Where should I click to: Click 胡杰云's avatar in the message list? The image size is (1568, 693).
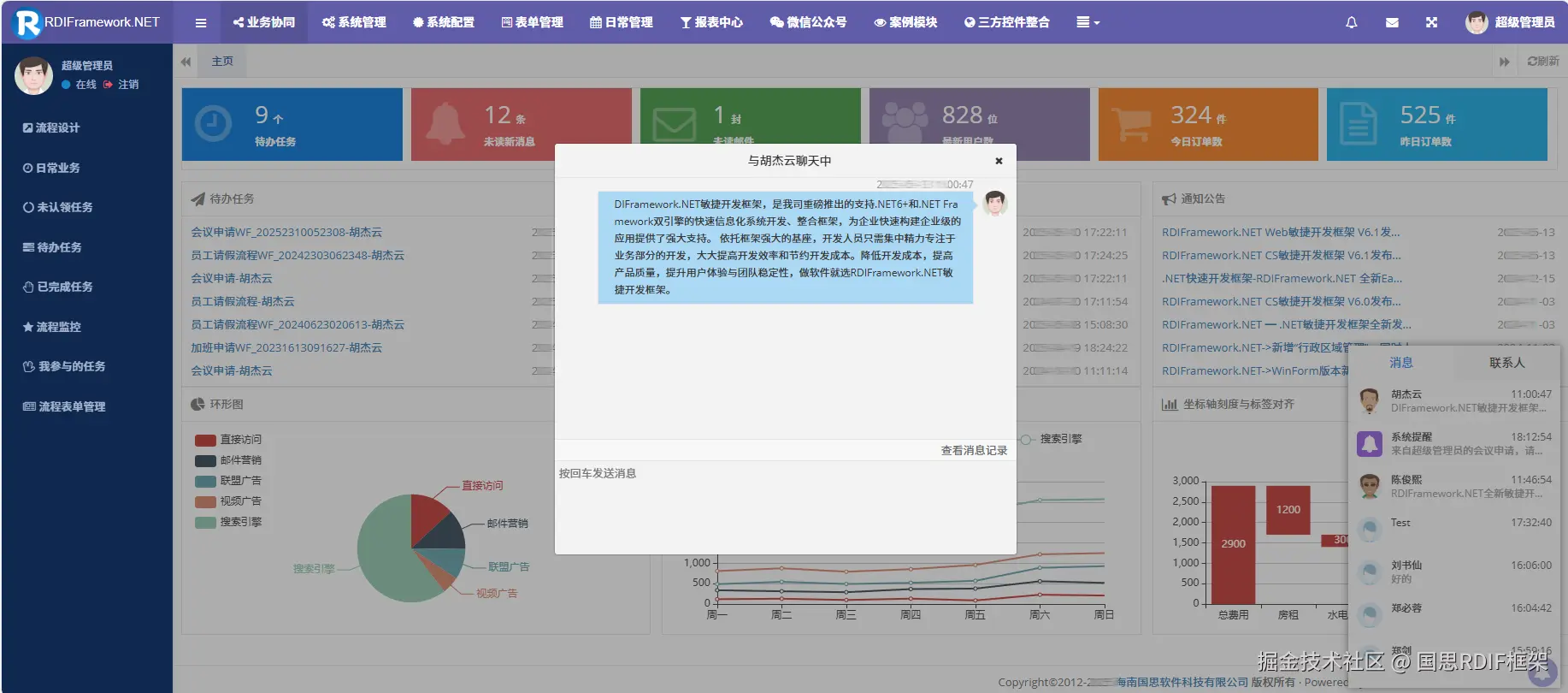click(1370, 400)
